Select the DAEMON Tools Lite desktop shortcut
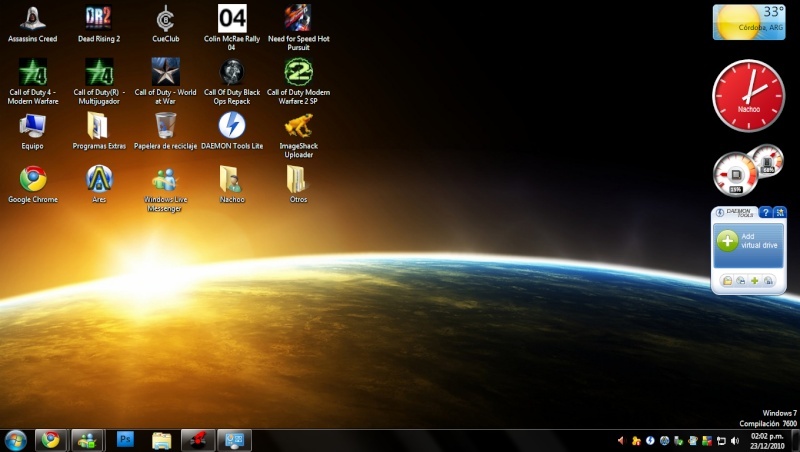Viewport: 800px width, 452px height. tap(232, 131)
